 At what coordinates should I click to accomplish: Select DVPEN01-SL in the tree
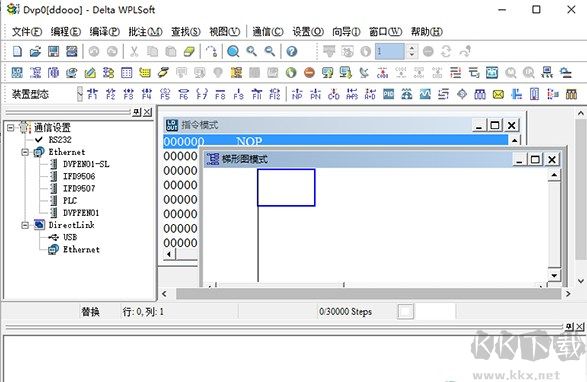(x=86, y=164)
